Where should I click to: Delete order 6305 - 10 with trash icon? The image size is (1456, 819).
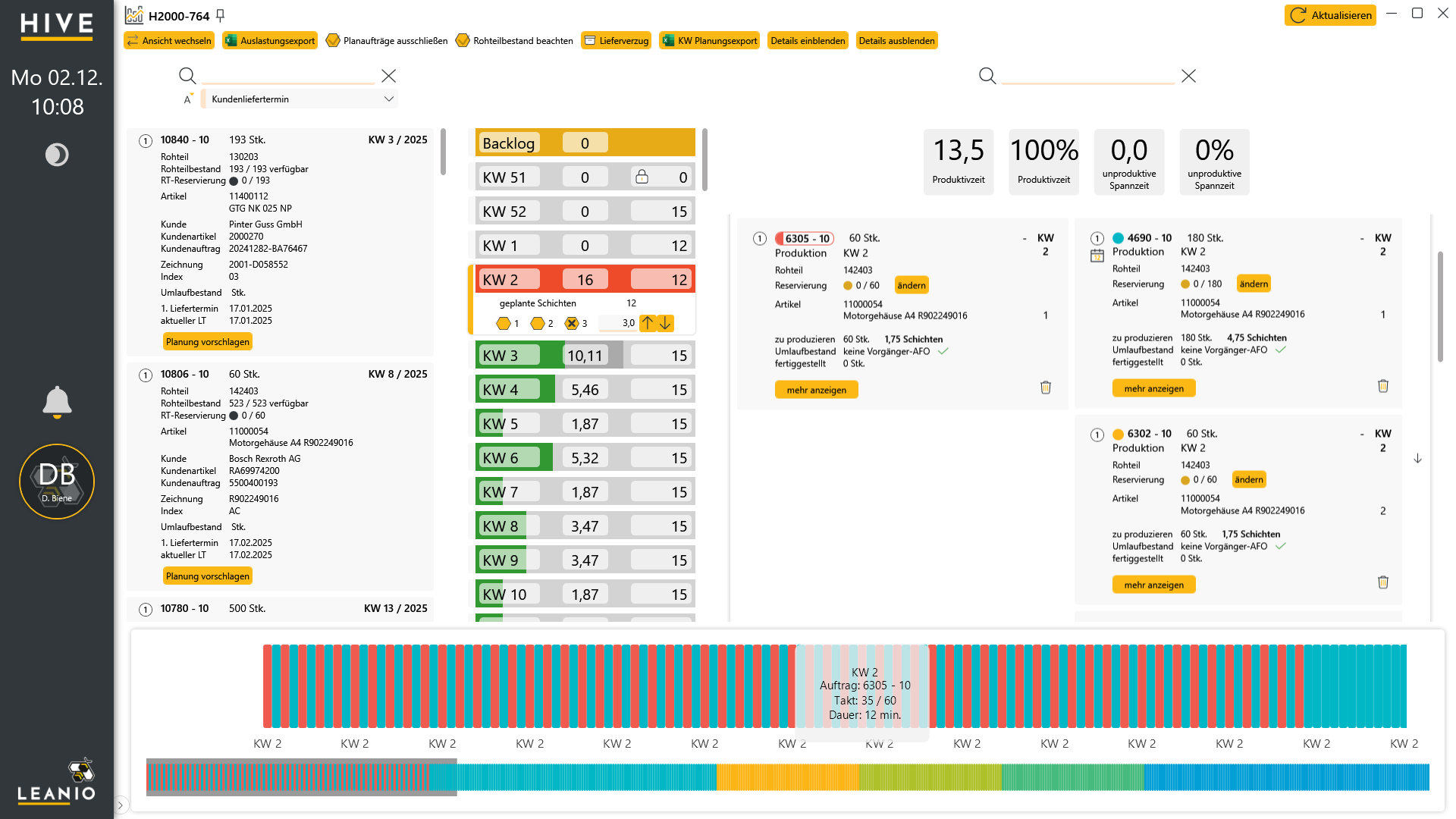click(1046, 388)
